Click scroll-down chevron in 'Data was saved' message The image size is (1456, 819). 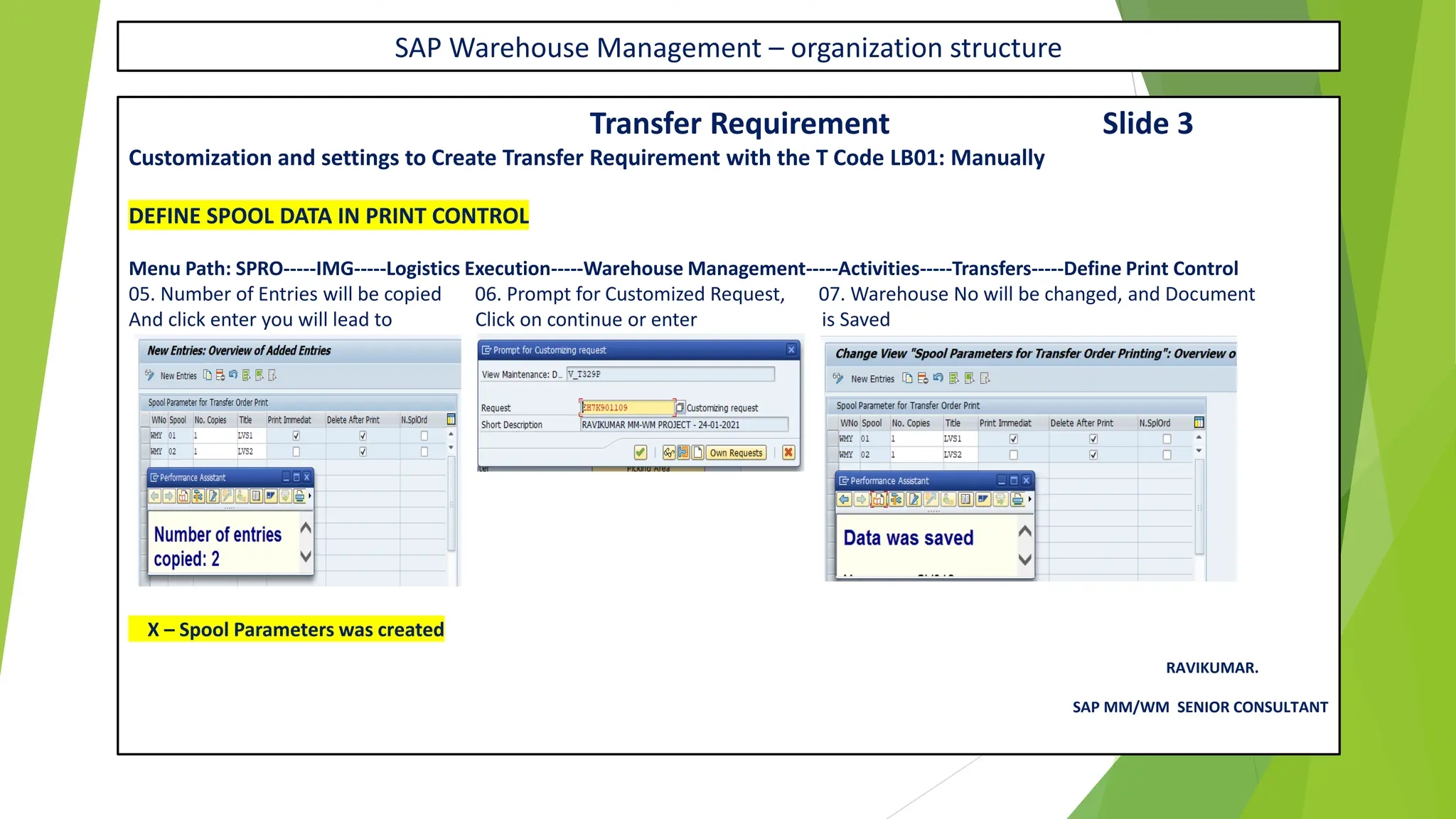tap(1025, 560)
